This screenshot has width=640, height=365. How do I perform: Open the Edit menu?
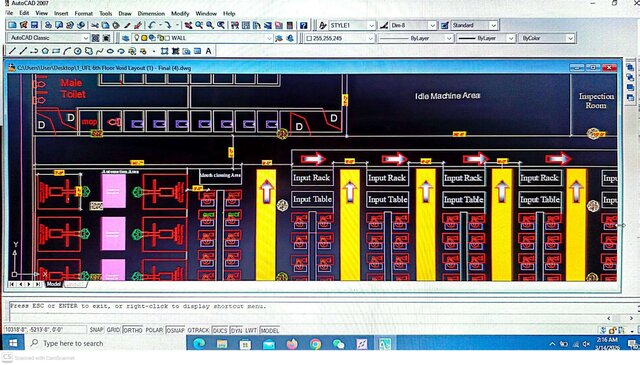[x=24, y=13]
